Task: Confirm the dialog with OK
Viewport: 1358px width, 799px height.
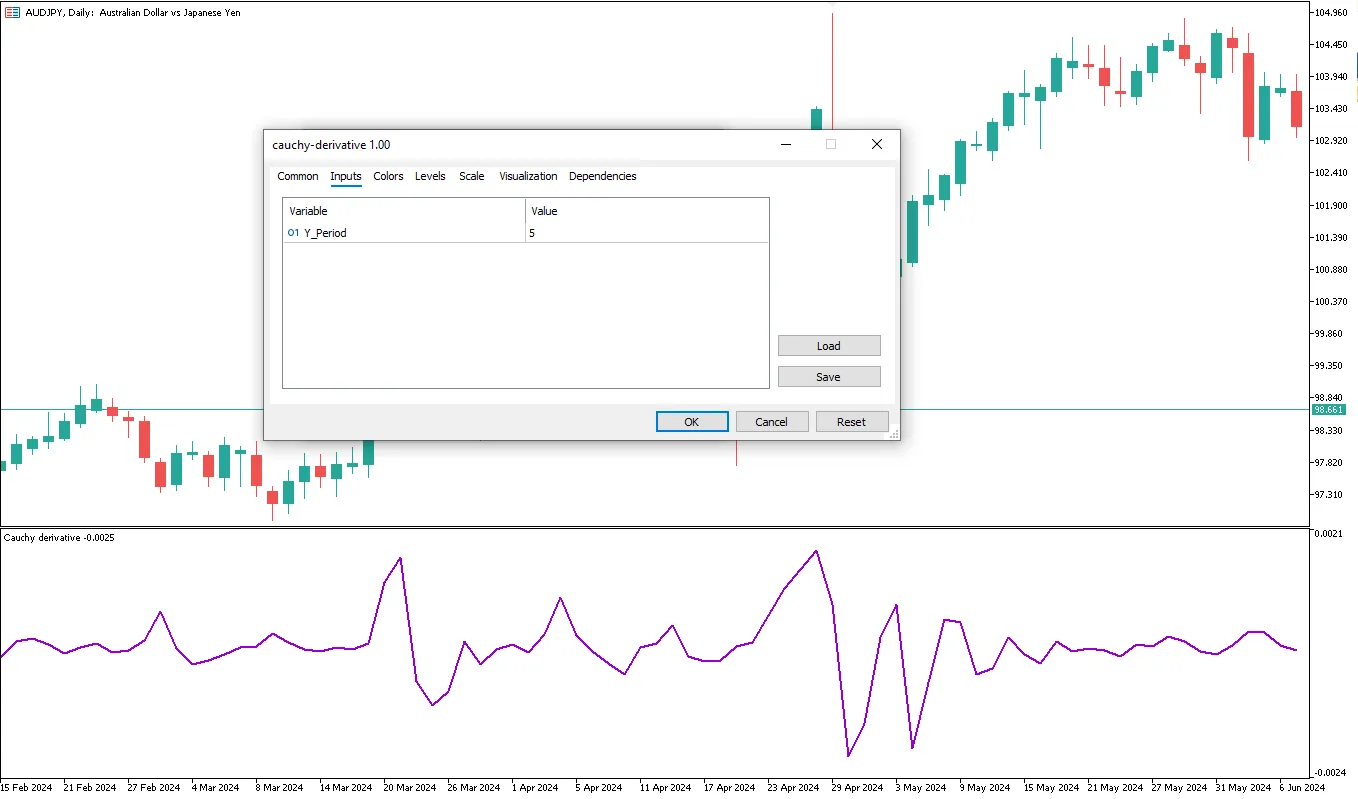Action: 691,422
